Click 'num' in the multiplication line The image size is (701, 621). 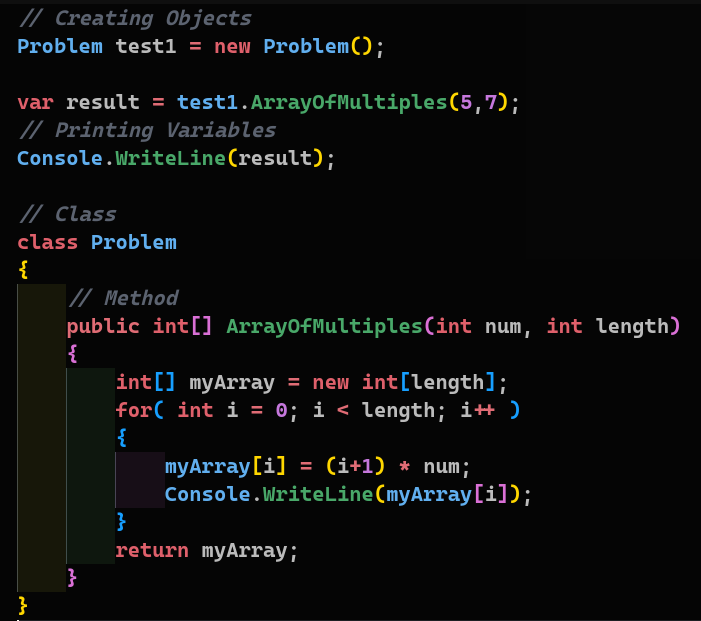[441, 467]
